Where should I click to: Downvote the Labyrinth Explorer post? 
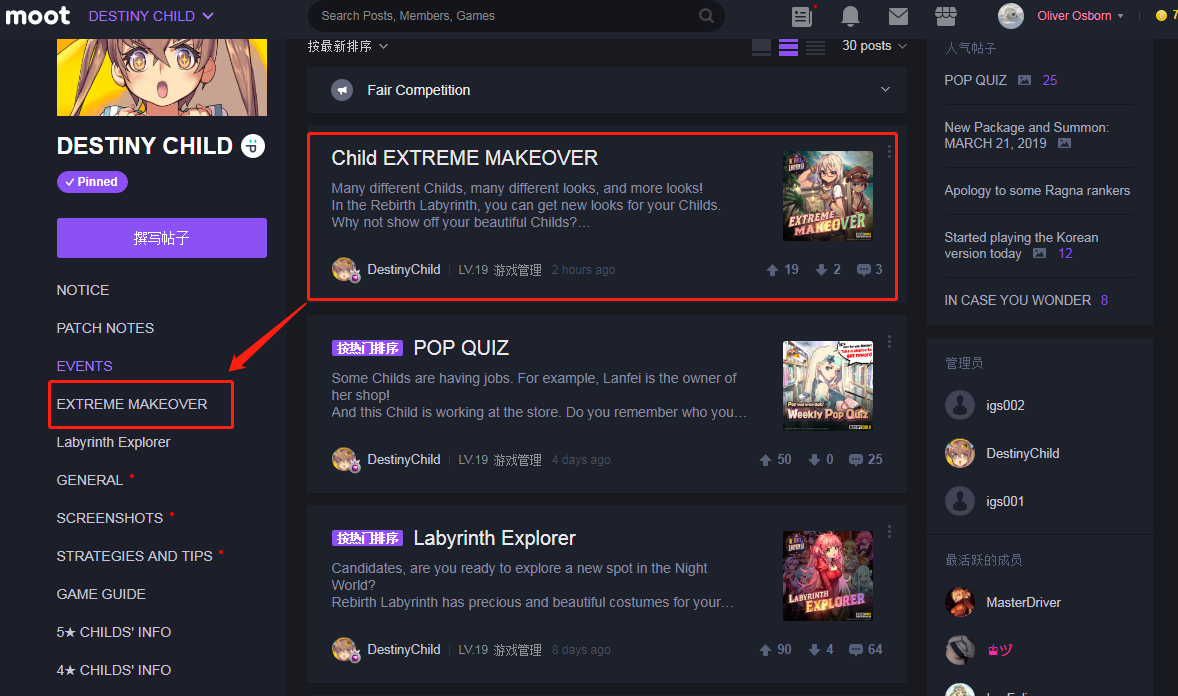click(x=814, y=650)
